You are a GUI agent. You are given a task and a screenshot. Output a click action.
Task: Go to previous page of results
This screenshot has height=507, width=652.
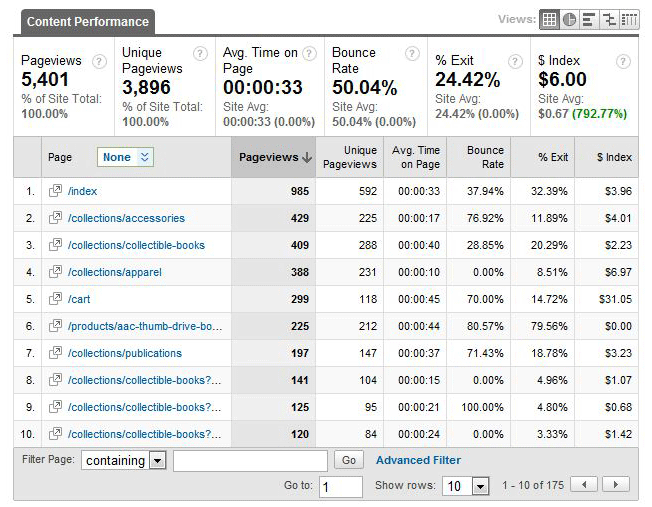[x=584, y=484]
